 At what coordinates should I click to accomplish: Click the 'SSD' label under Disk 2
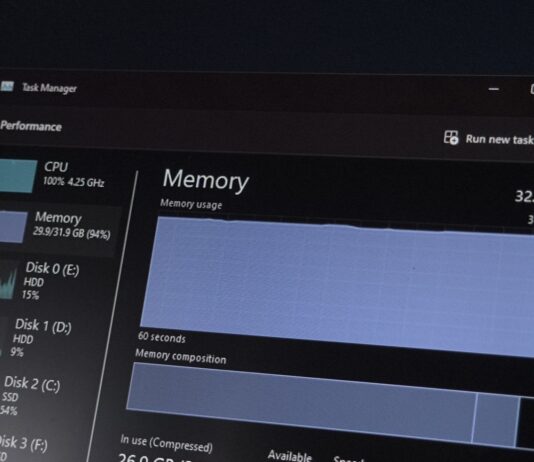point(10,397)
